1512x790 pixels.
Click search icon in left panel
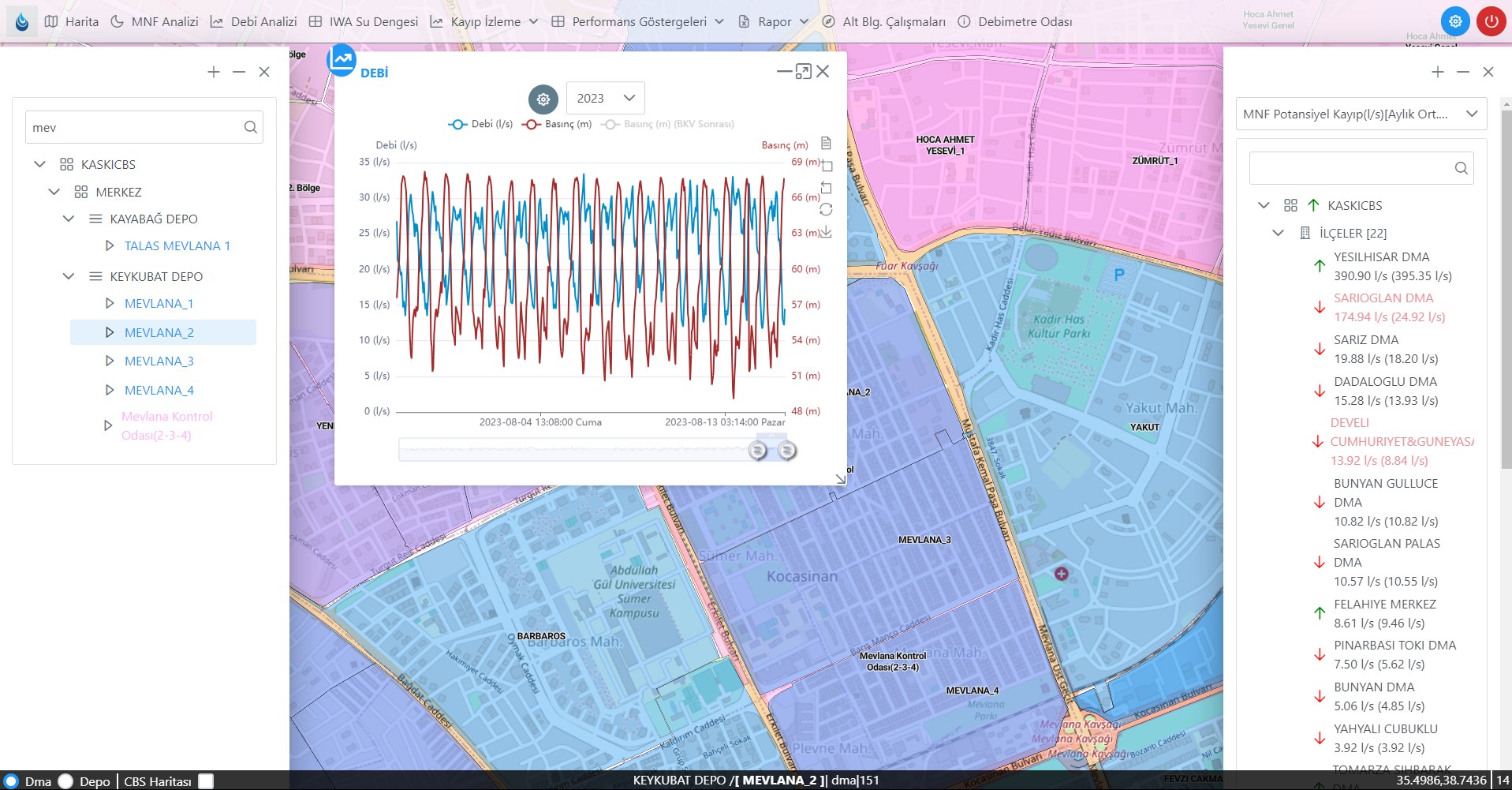point(250,127)
